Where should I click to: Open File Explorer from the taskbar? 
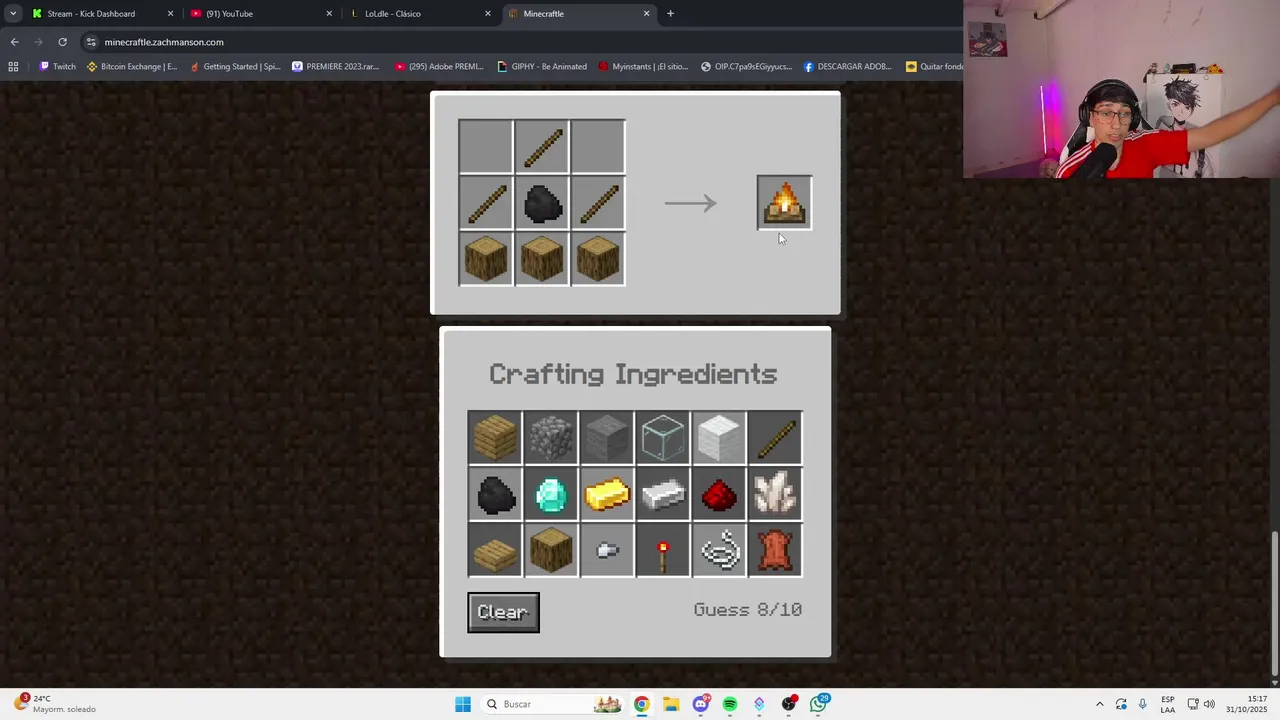[x=670, y=704]
